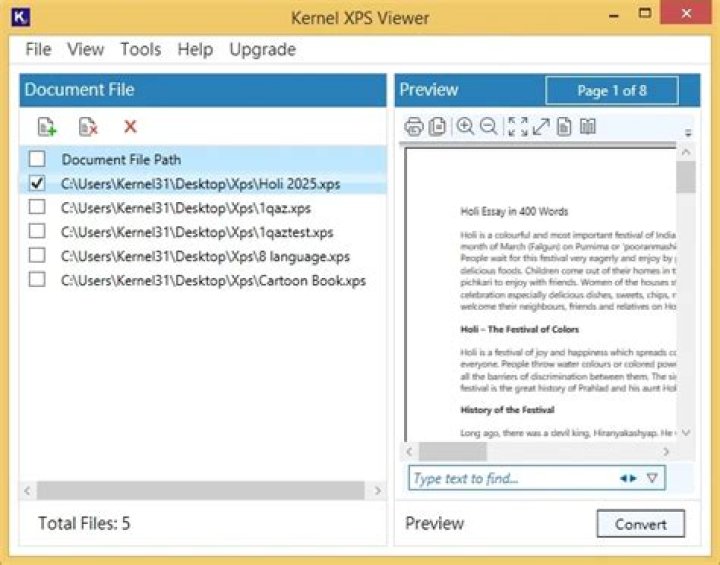The image size is (720, 565).
Task: Zoom in using the magnifier plus icon
Action: point(465,126)
